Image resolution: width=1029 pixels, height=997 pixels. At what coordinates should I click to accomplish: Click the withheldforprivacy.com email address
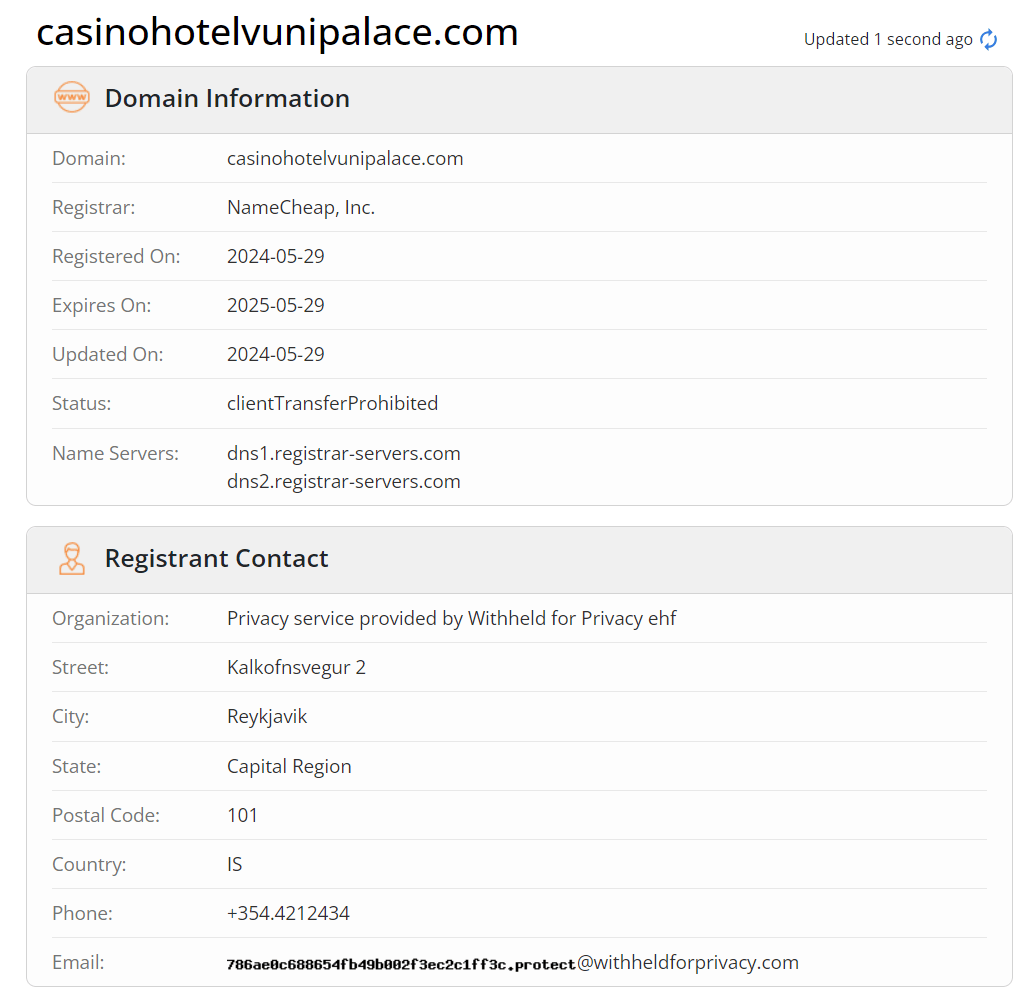pos(512,963)
